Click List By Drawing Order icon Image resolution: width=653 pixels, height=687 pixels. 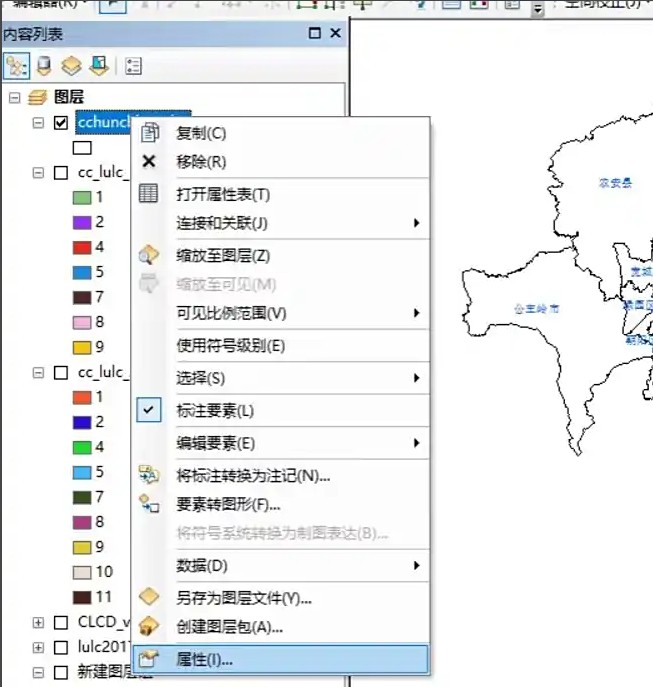click(17, 66)
